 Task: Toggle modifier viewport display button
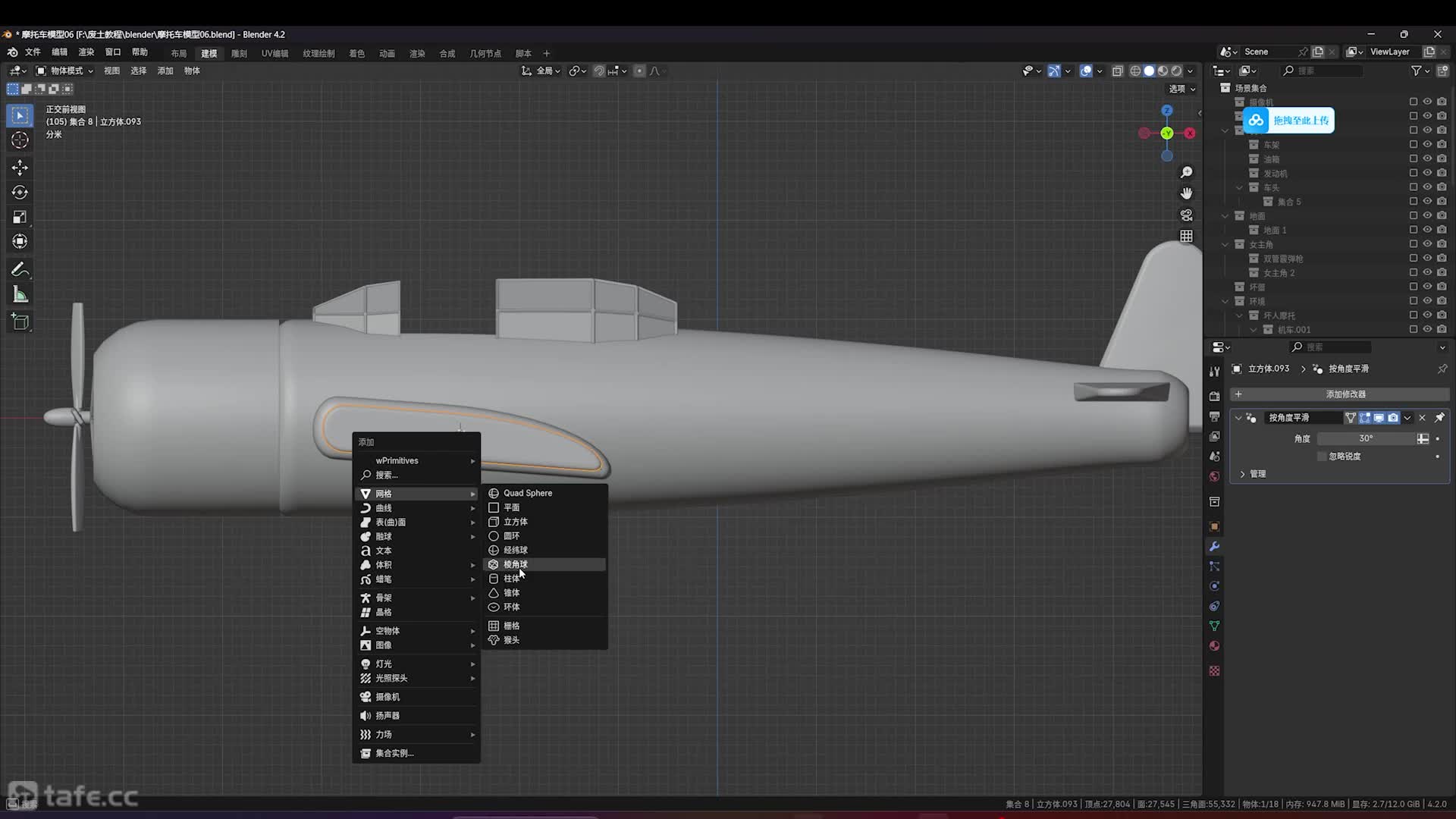tap(1379, 418)
